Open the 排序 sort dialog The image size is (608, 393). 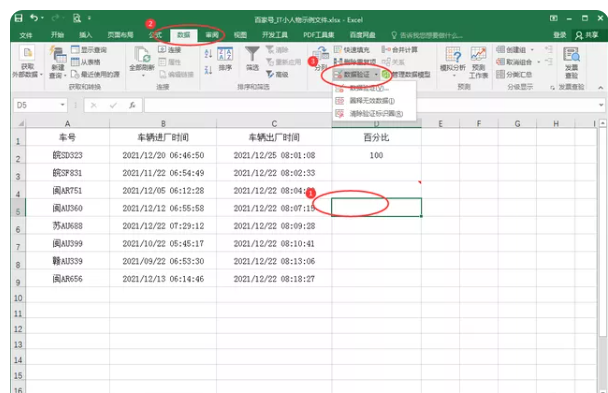[225, 59]
